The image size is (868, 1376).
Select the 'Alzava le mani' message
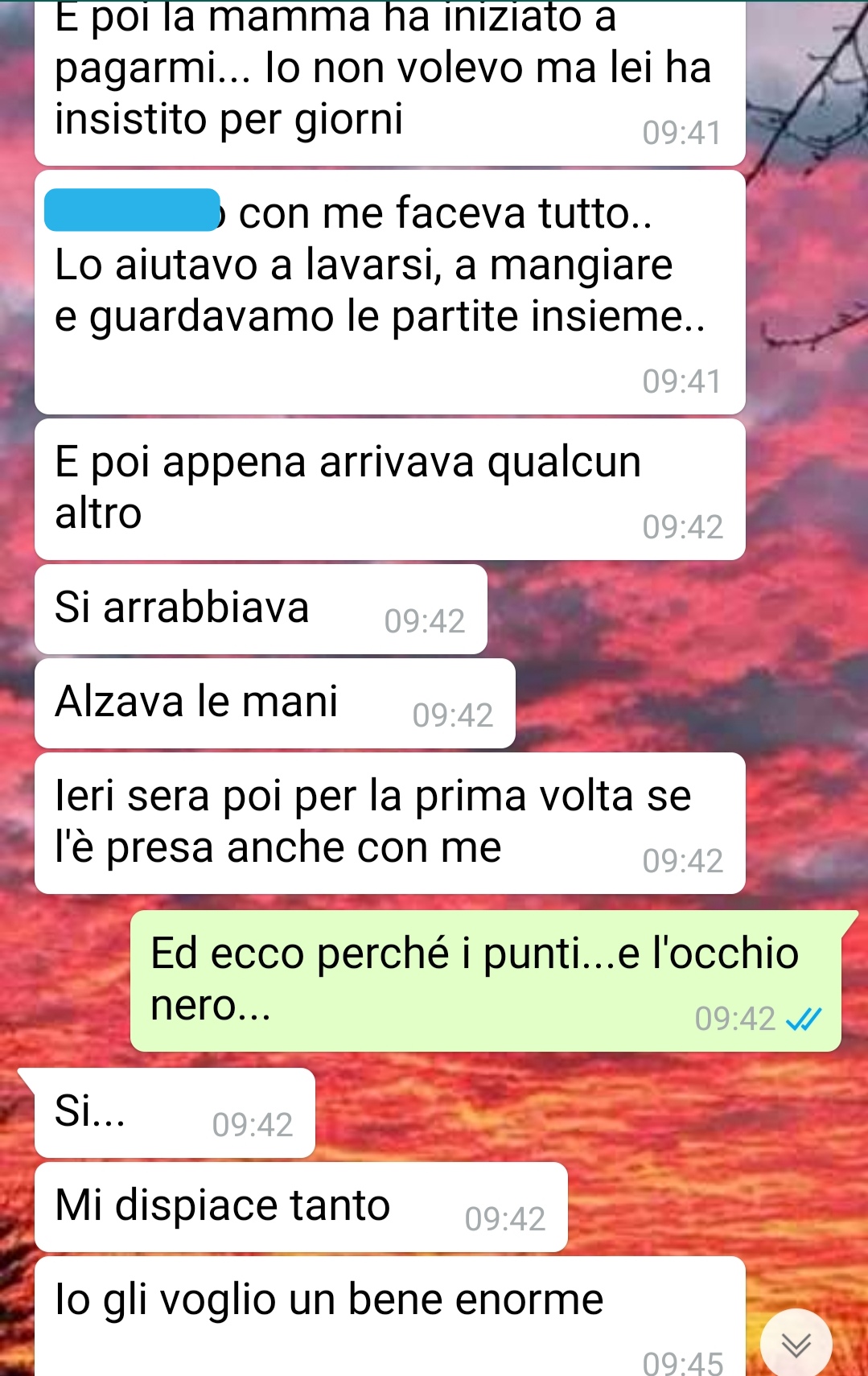274,703
